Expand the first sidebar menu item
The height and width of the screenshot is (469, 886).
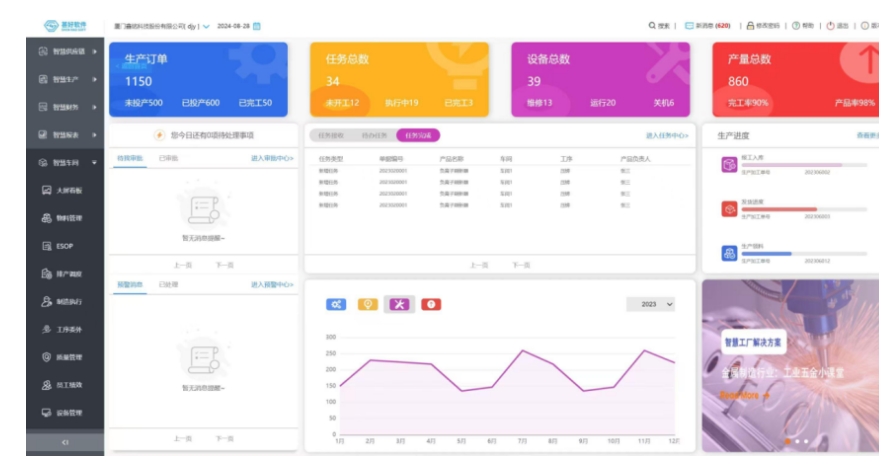click(67, 51)
